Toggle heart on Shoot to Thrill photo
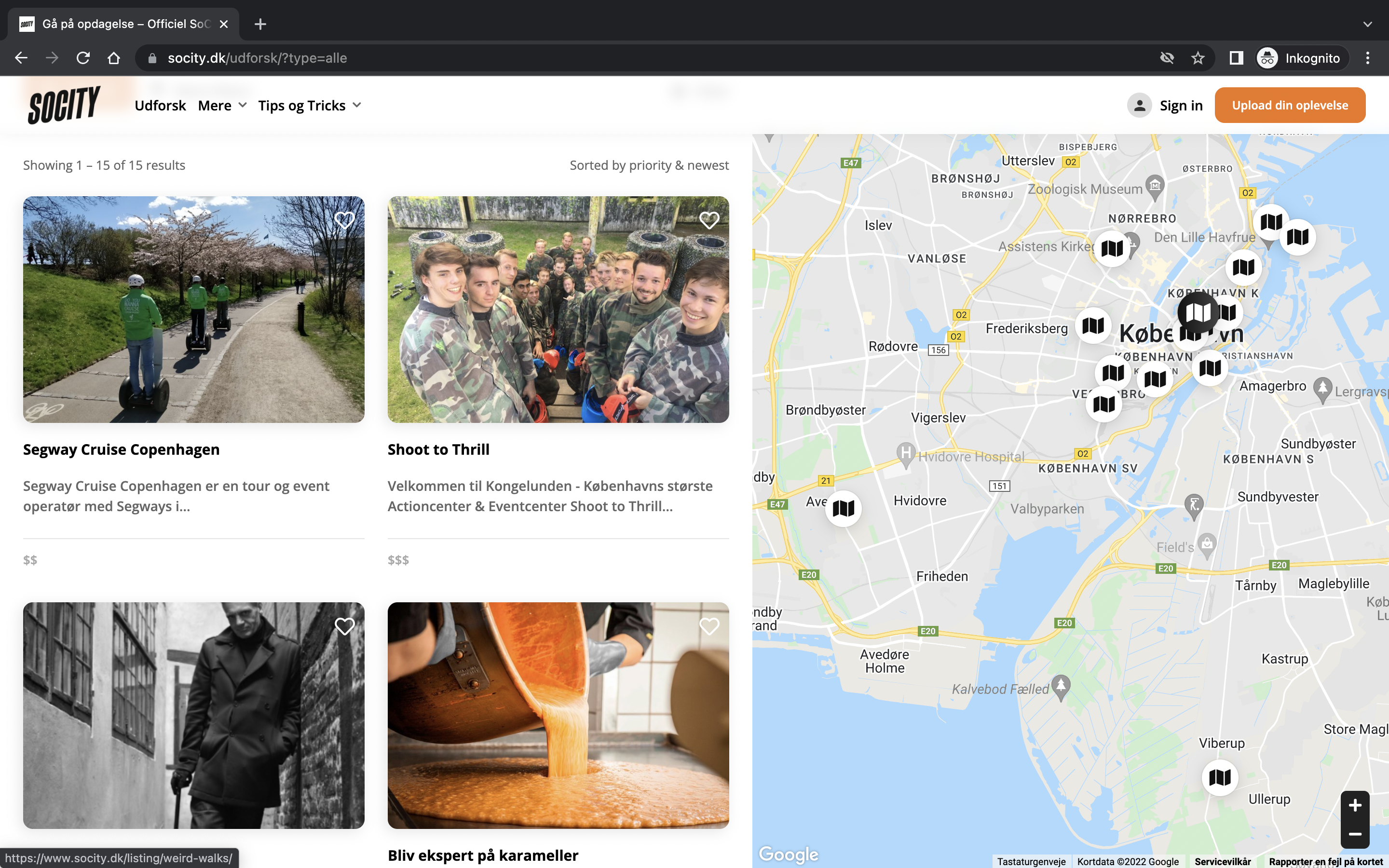 tap(709, 220)
